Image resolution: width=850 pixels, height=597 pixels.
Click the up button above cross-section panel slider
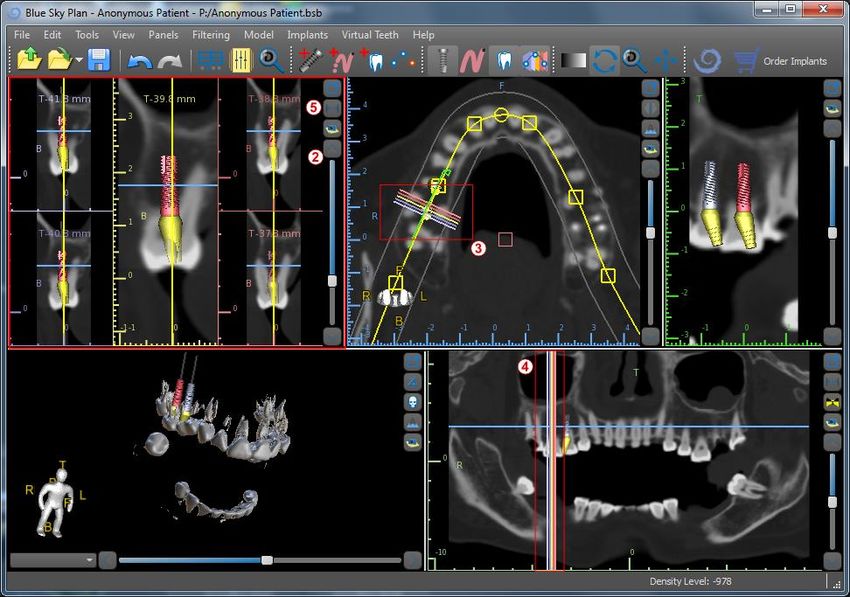332,149
